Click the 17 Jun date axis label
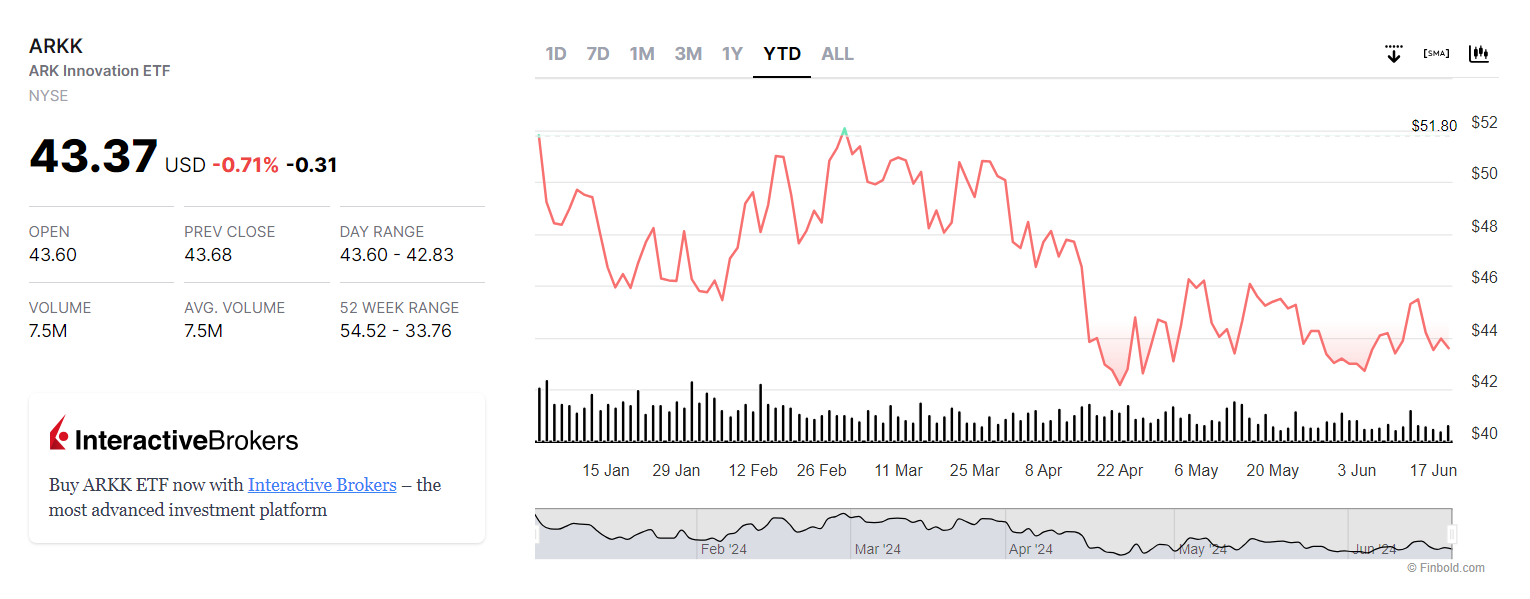Viewport: 1530px width, 599px height. (1433, 470)
